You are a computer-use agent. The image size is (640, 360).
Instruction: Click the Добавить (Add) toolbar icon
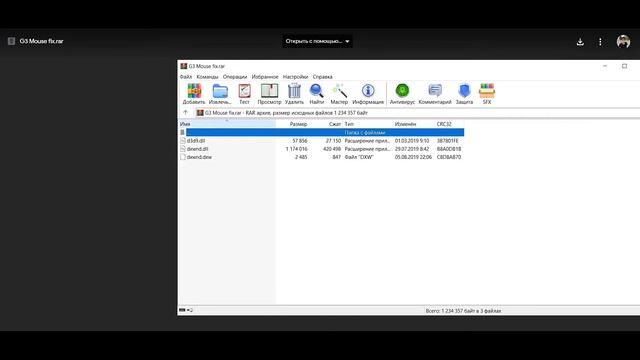click(194, 91)
